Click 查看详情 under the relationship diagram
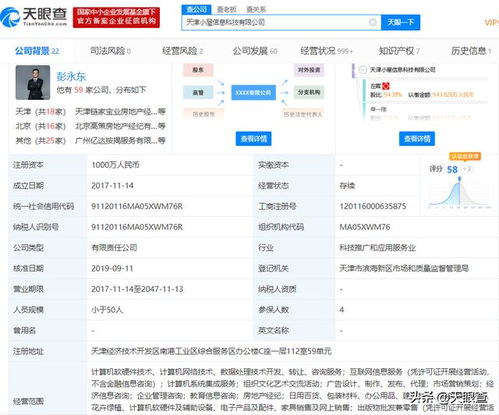 [x=253, y=138]
